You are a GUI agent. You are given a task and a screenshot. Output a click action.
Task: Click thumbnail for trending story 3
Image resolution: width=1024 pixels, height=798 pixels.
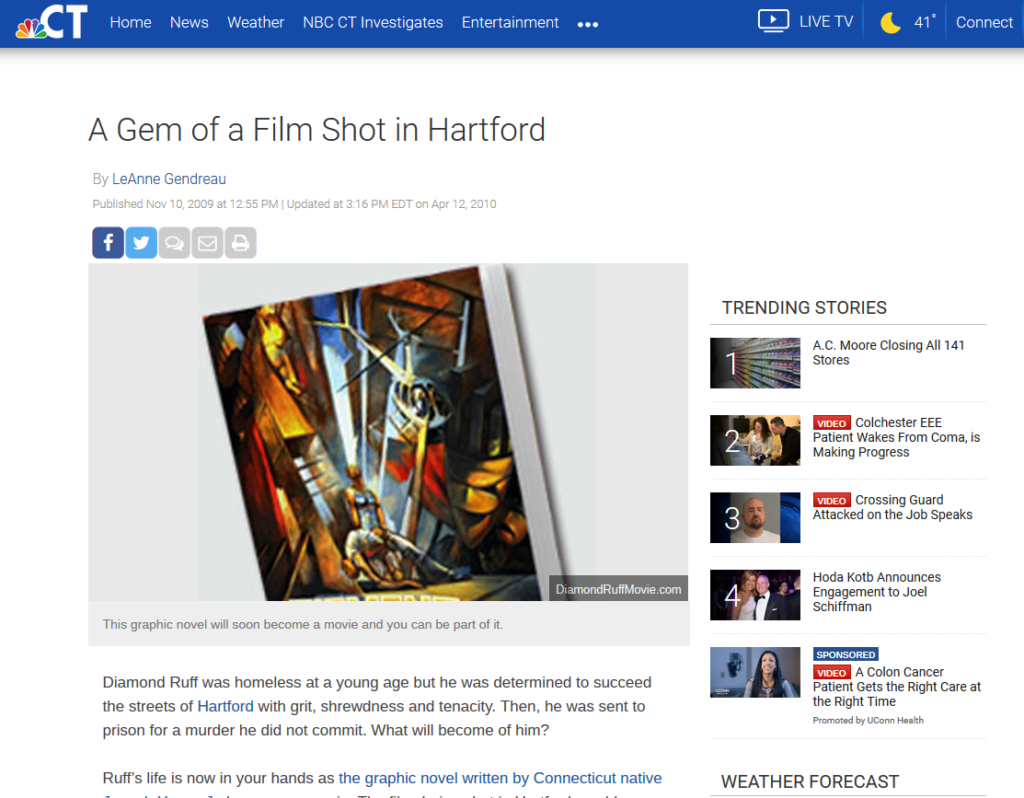pyautogui.click(x=755, y=518)
